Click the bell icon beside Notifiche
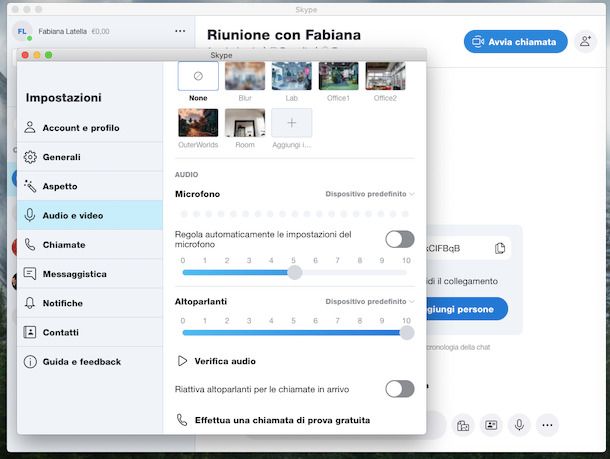Viewport: 610px width, 459px height. pyautogui.click(x=30, y=303)
